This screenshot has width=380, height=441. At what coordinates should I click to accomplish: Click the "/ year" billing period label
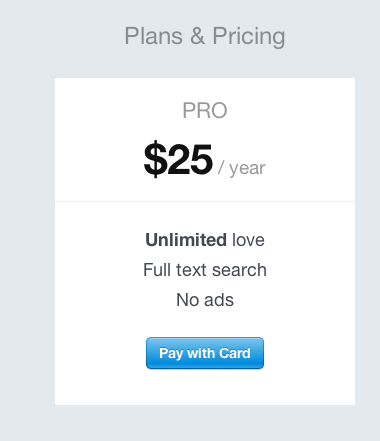[x=242, y=168]
